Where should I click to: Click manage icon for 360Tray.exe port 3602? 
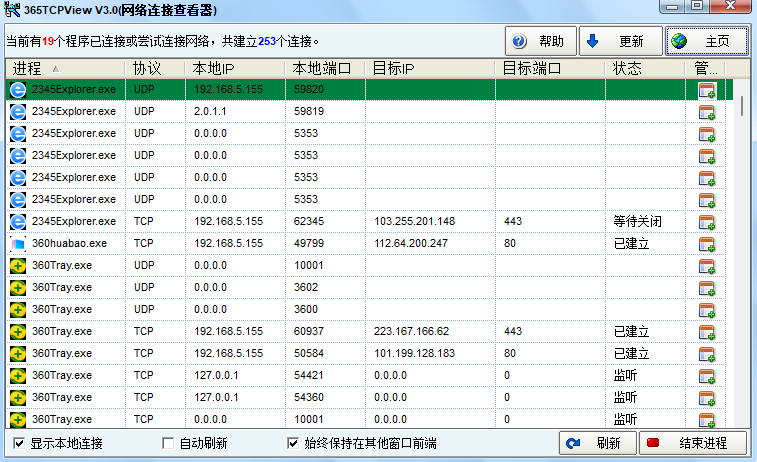pos(707,288)
